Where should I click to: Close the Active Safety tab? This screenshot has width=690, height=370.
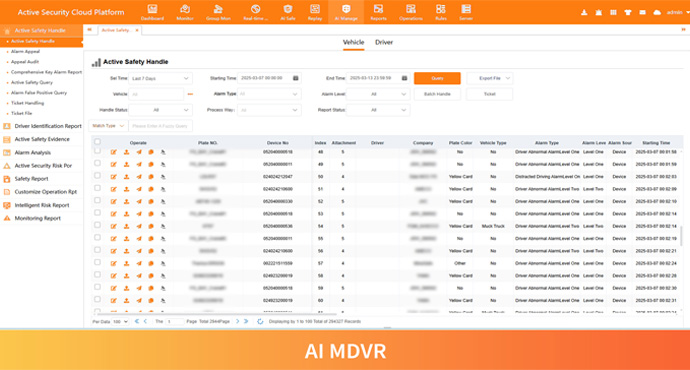[137, 30]
